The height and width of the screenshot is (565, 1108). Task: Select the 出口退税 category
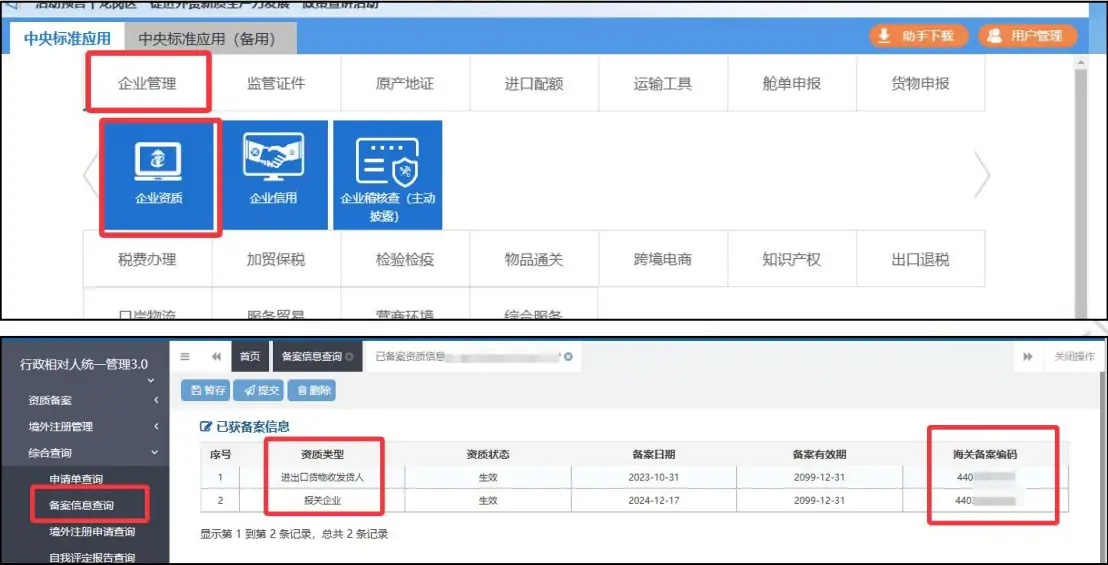point(920,259)
